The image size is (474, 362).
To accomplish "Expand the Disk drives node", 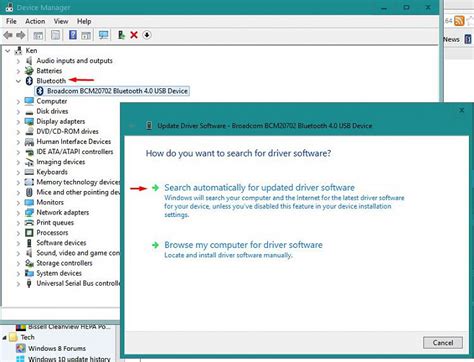I will (18, 111).
